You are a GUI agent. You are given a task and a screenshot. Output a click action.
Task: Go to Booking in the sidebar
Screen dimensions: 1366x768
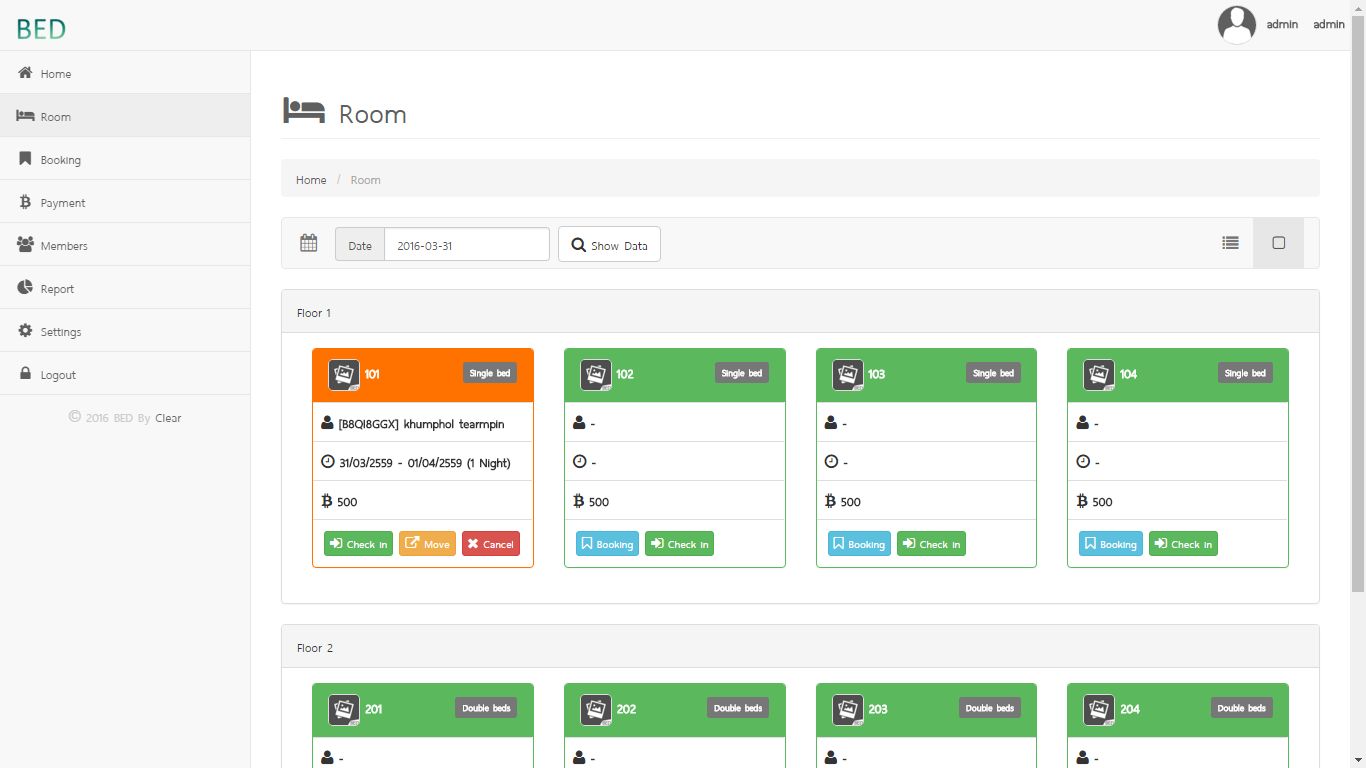tap(125, 159)
